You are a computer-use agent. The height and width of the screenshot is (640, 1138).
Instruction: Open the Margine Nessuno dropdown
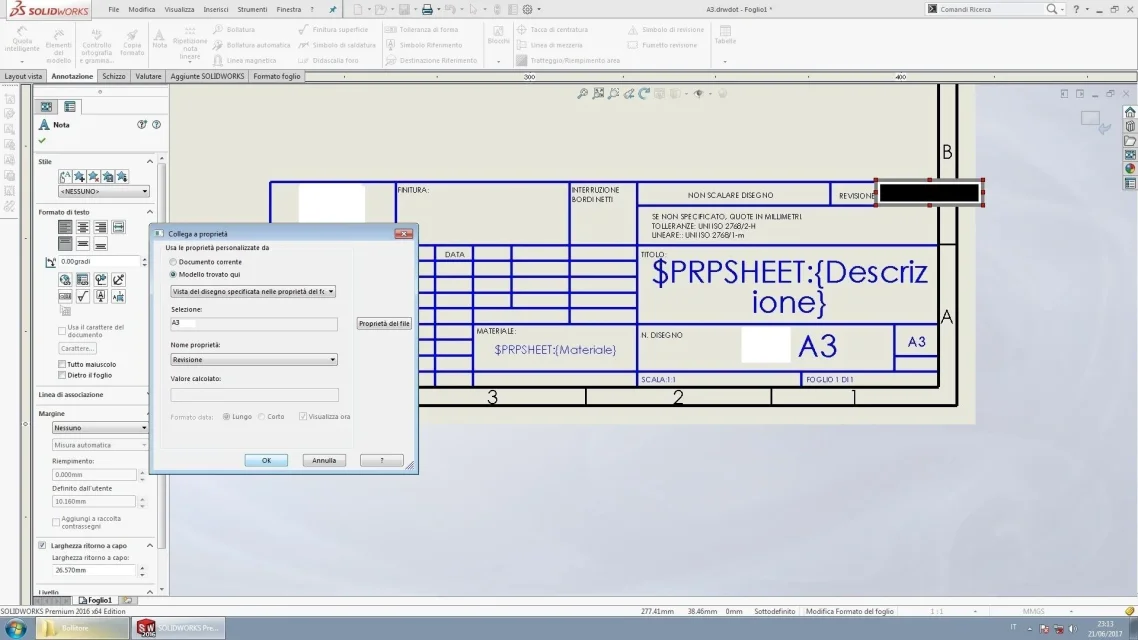coord(99,428)
